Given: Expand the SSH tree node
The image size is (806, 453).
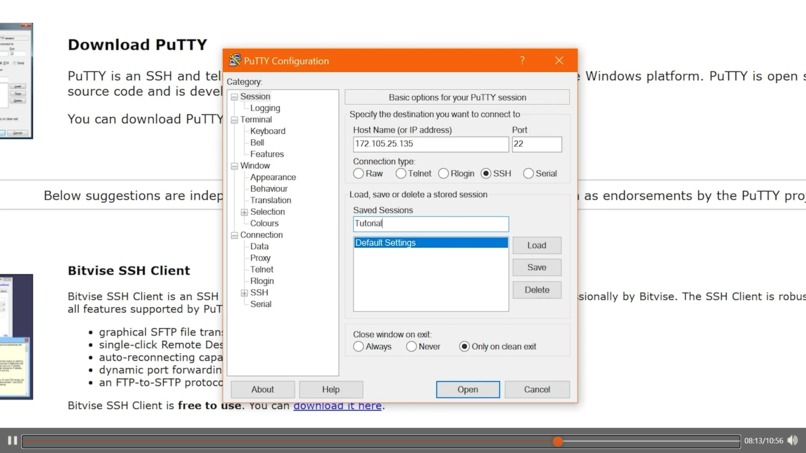Looking at the screenshot, I should [x=244, y=293].
